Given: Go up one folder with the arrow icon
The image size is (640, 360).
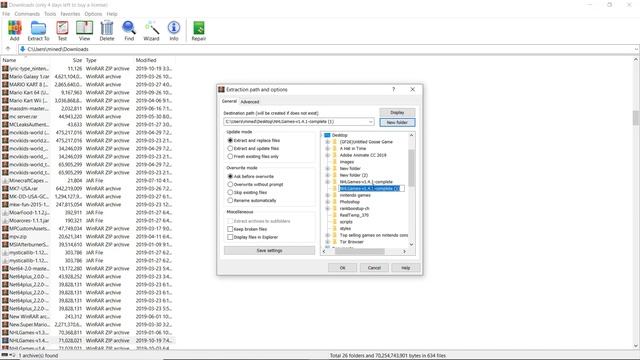Looking at the screenshot, I should pos(8,49).
